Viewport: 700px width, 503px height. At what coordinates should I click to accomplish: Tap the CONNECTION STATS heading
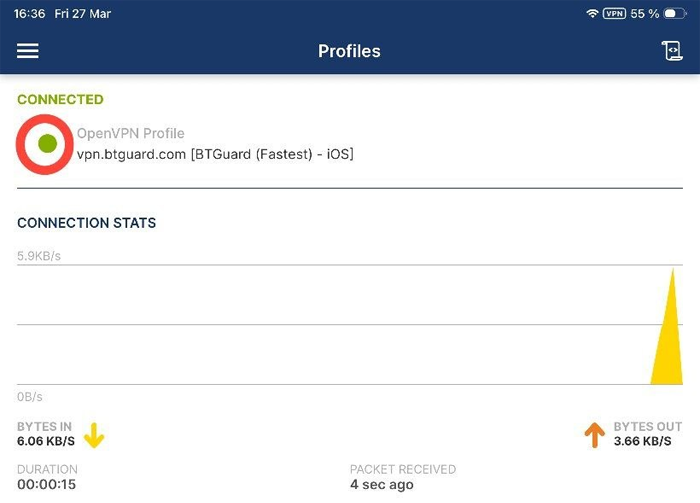pyautogui.click(x=86, y=222)
